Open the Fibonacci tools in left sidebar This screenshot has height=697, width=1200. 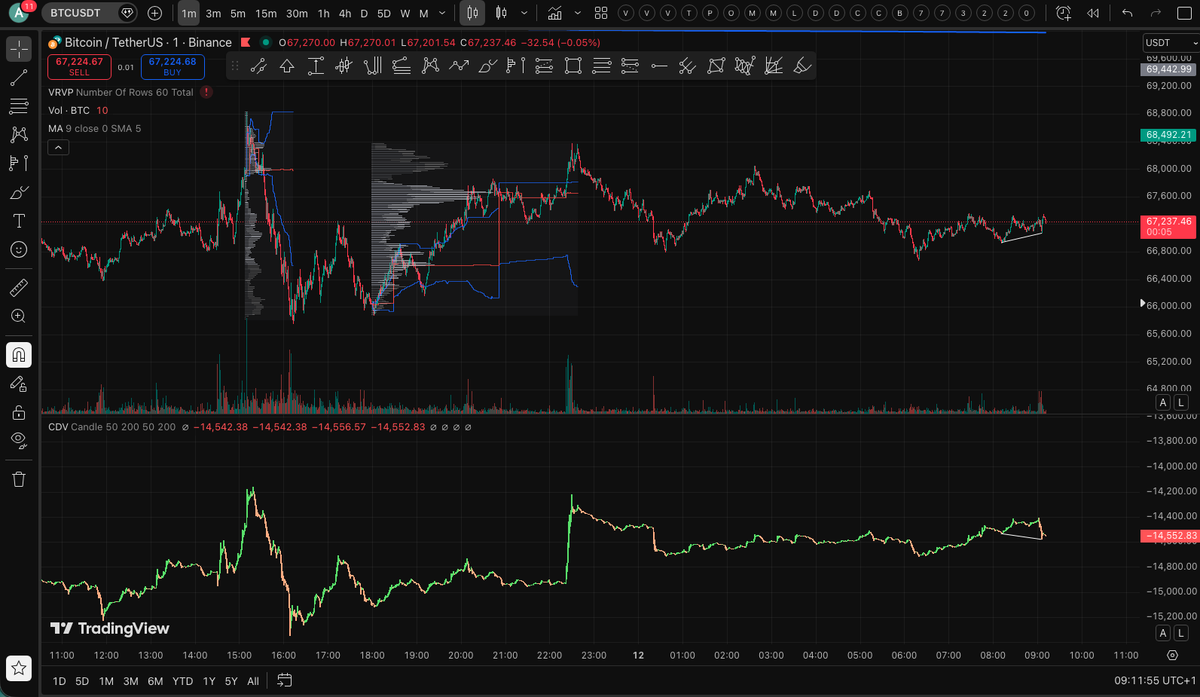click(18, 106)
